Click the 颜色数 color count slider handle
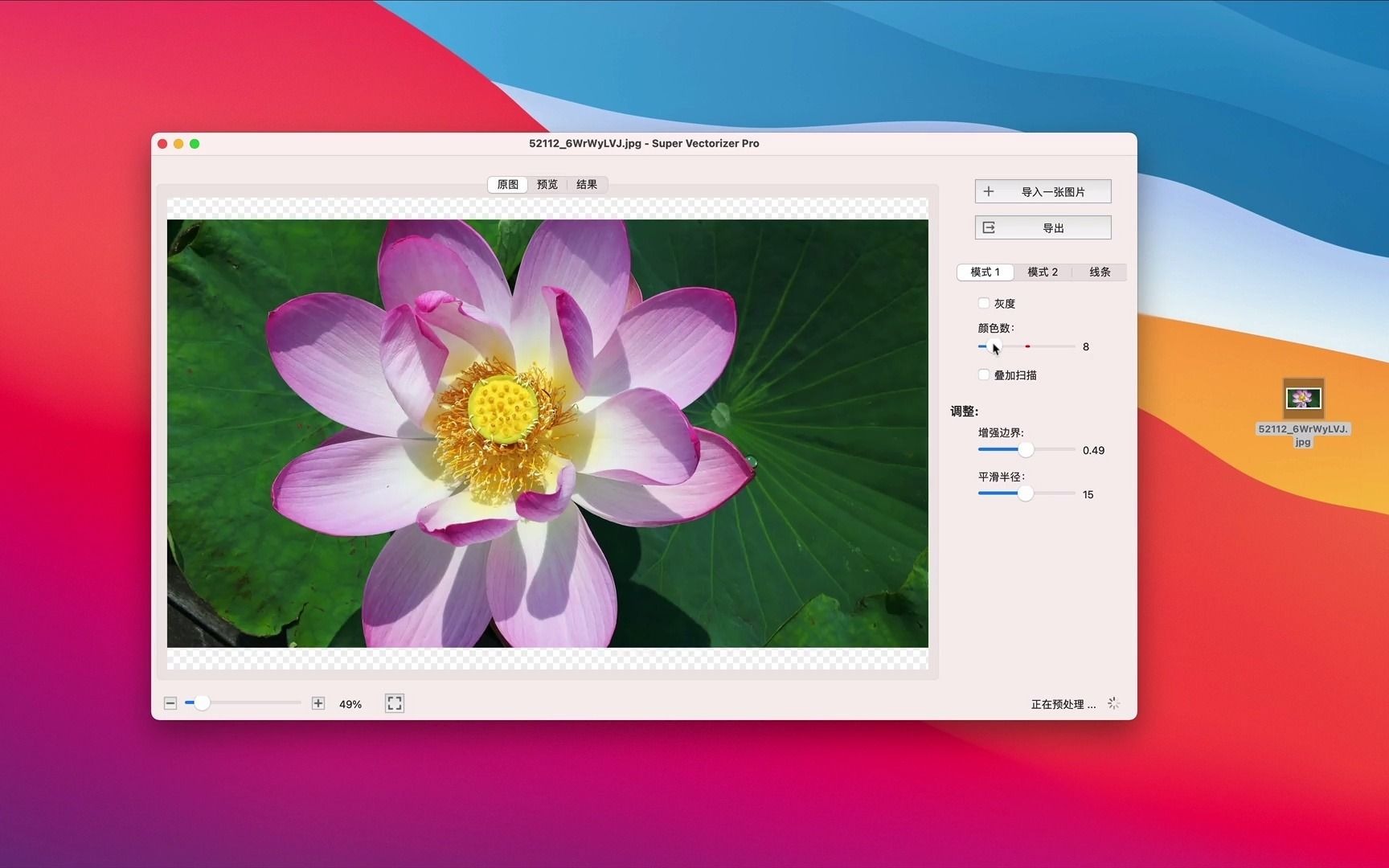Screen dimensions: 1389x868 (x=994, y=346)
